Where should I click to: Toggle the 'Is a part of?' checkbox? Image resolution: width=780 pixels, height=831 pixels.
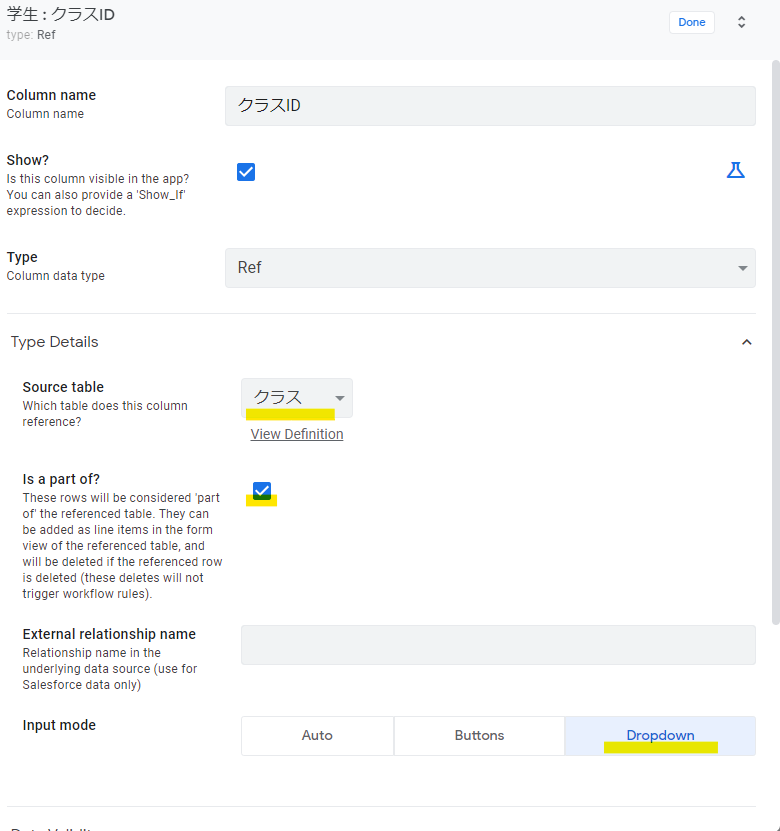[x=262, y=491]
